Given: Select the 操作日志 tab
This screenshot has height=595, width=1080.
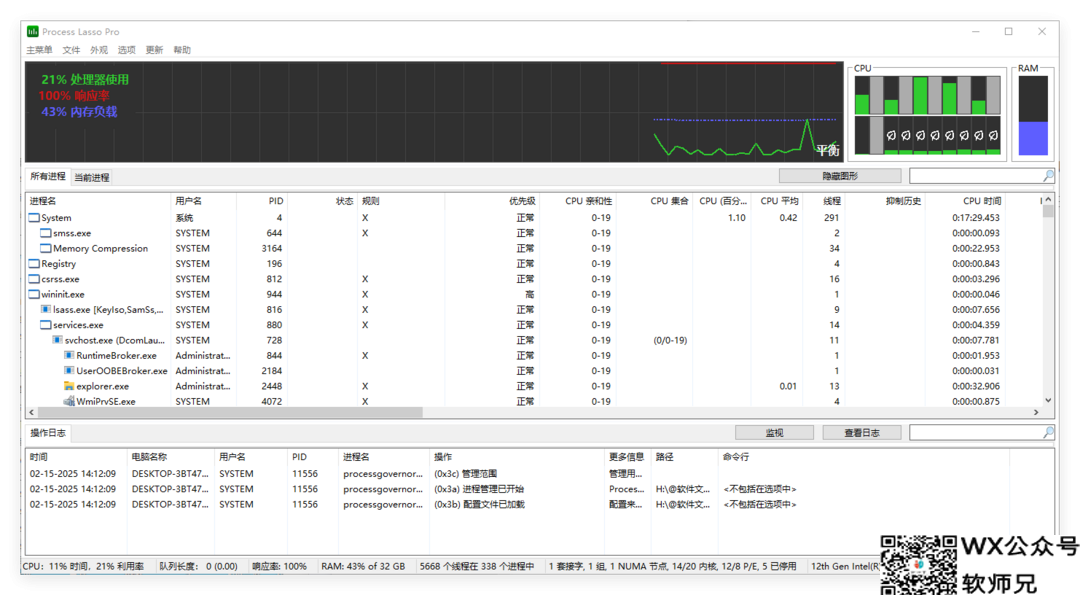Looking at the screenshot, I should click(x=48, y=432).
